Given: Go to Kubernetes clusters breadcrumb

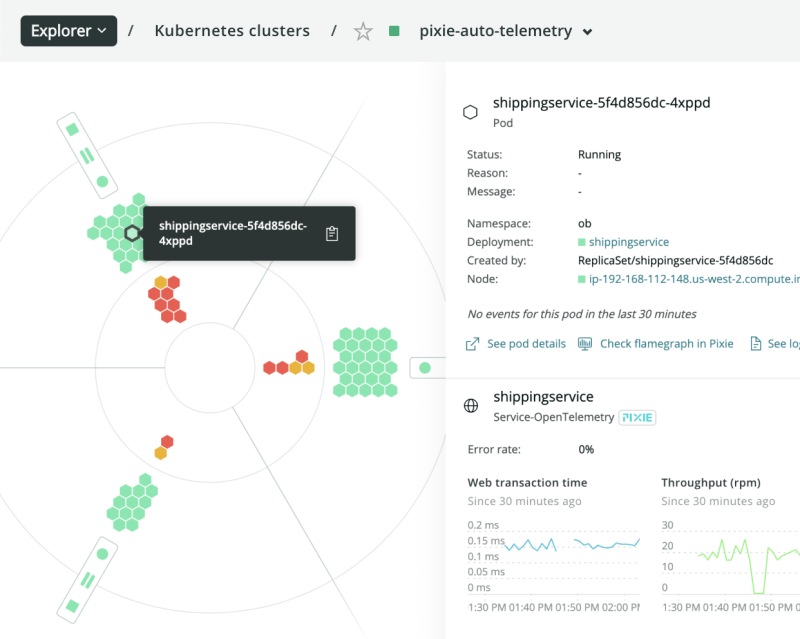Looking at the screenshot, I should click(232, 31).
